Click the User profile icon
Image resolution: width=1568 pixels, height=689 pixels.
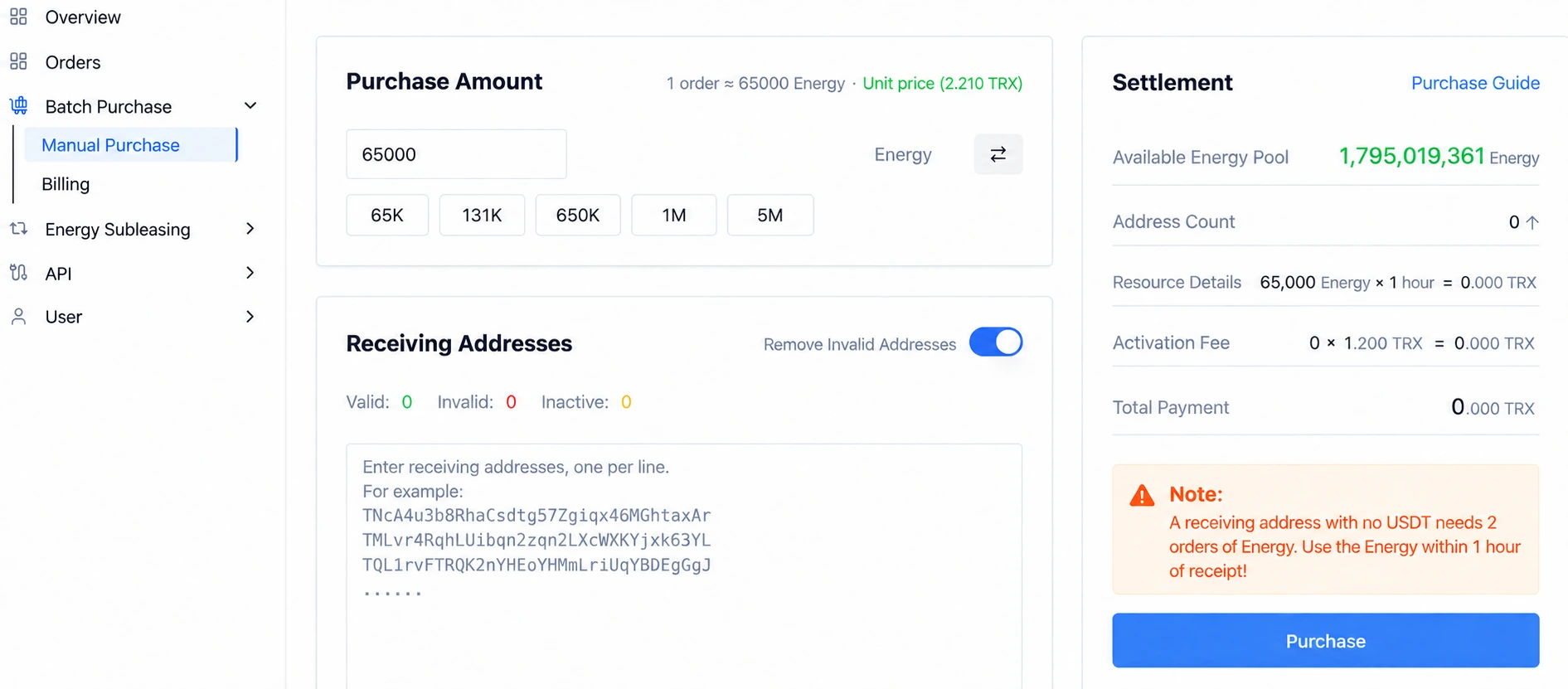(x=18, y=316)
